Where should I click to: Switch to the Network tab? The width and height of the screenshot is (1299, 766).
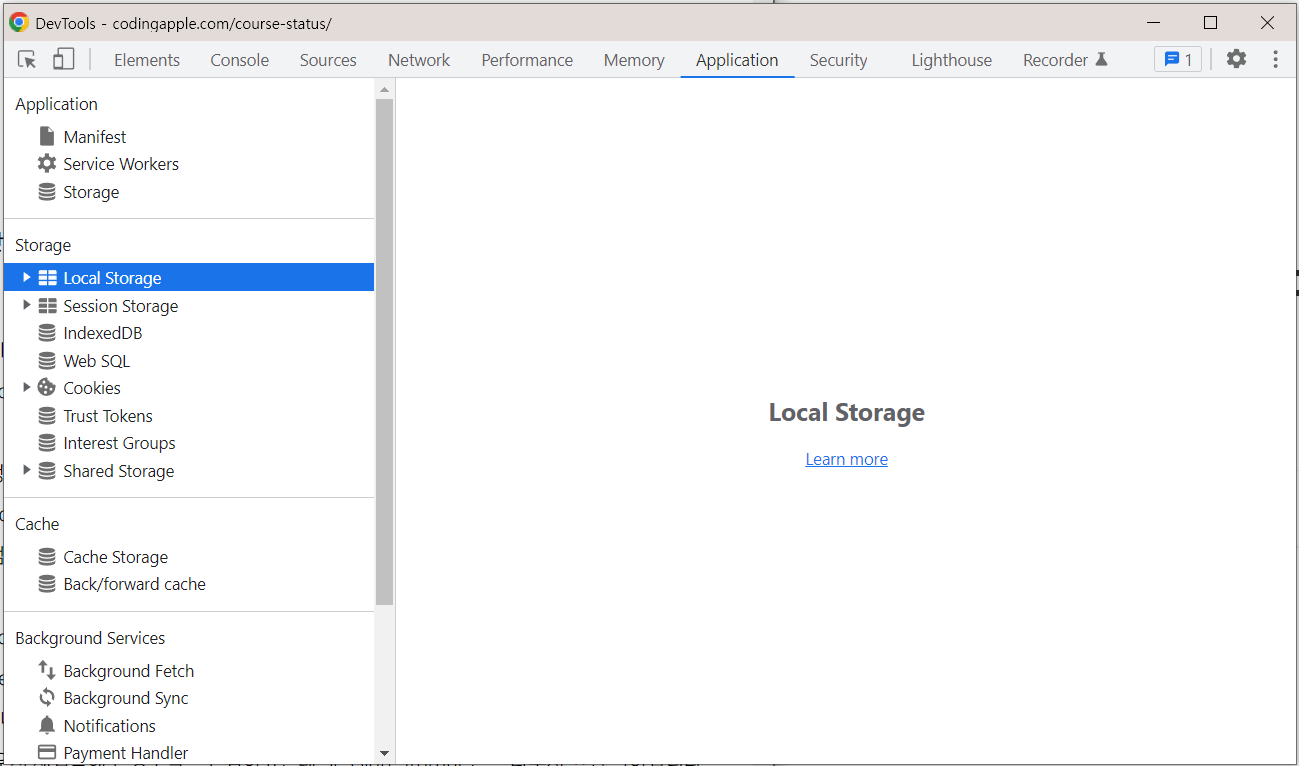point(418,59)
